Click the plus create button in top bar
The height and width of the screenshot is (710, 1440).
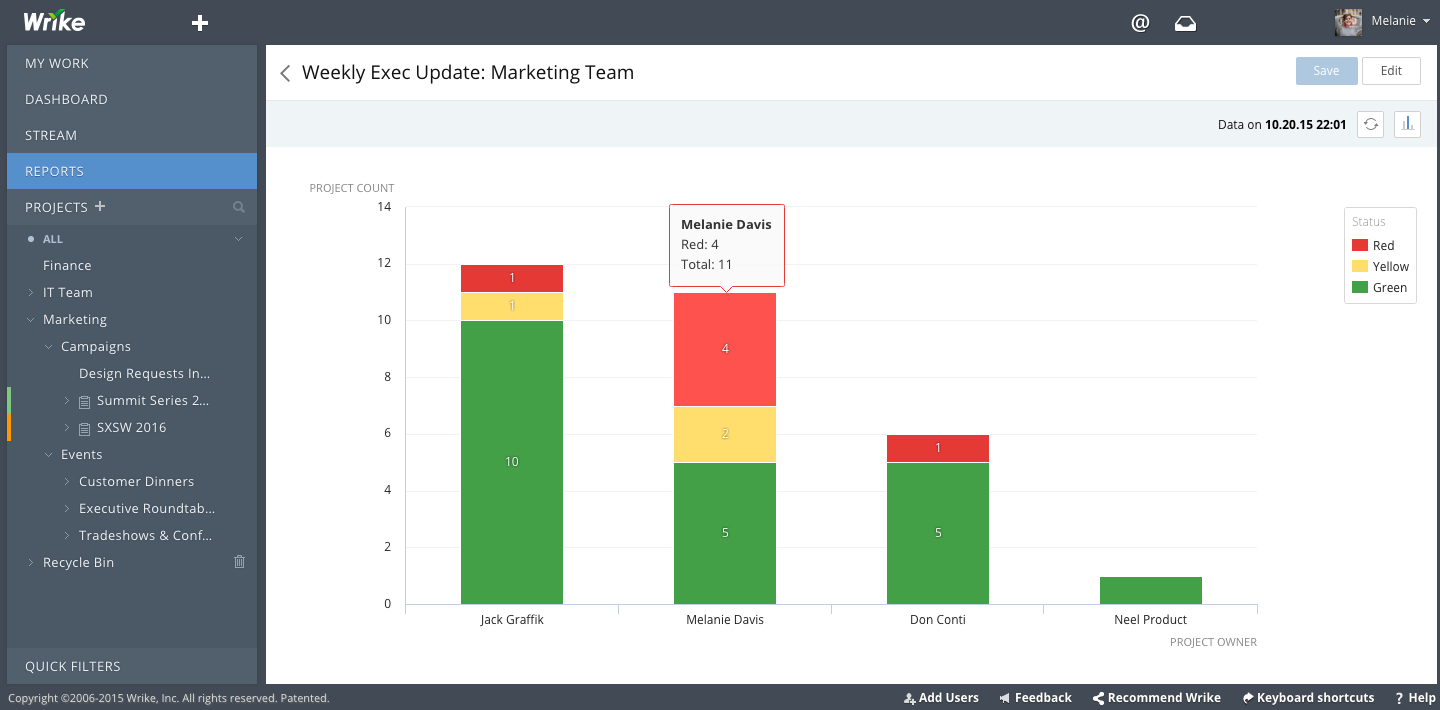(x=200, y=23)
